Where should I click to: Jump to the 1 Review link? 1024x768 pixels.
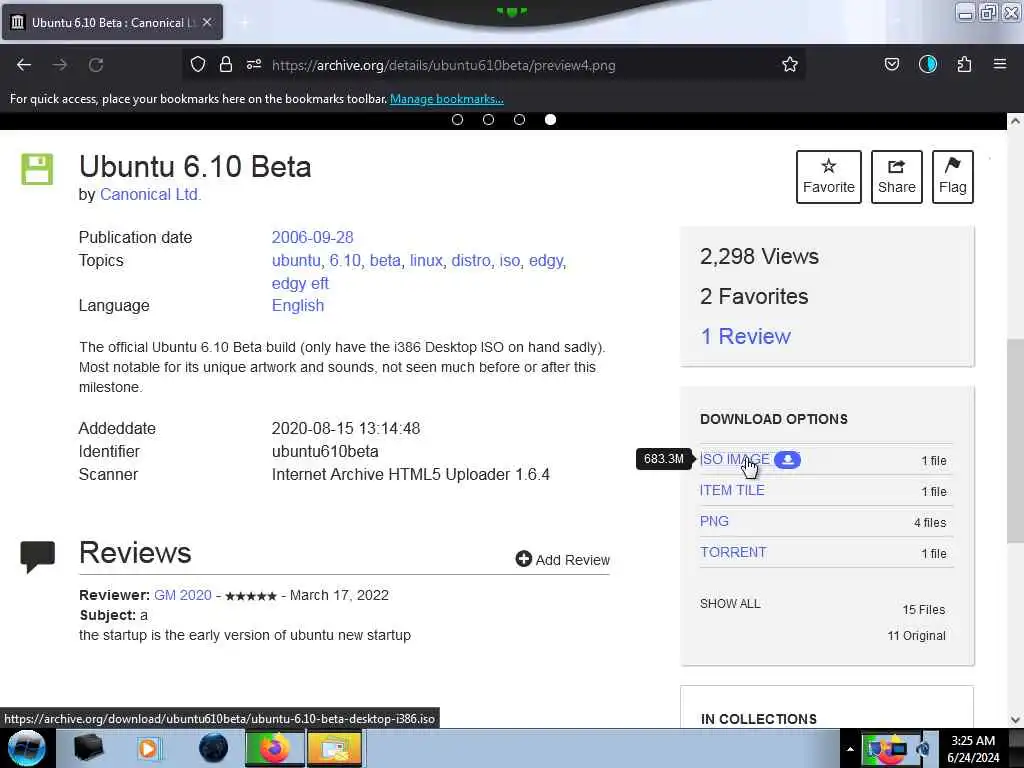tap(745, 336)
